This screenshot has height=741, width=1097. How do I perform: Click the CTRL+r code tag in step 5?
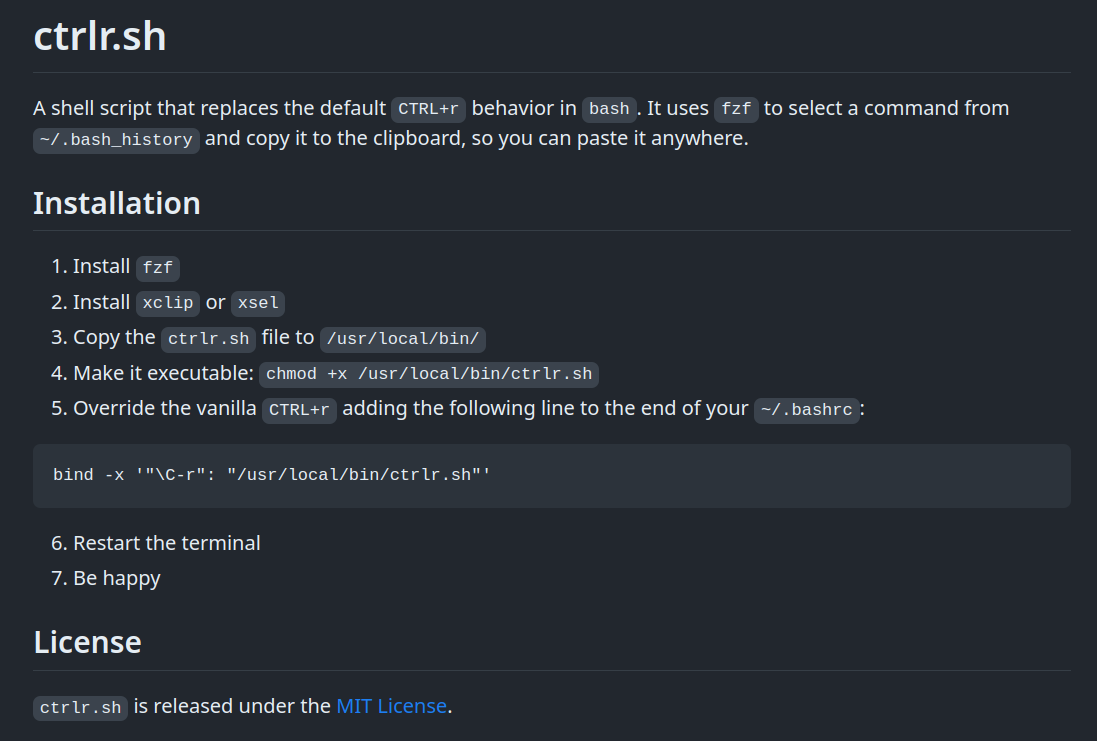299,410
